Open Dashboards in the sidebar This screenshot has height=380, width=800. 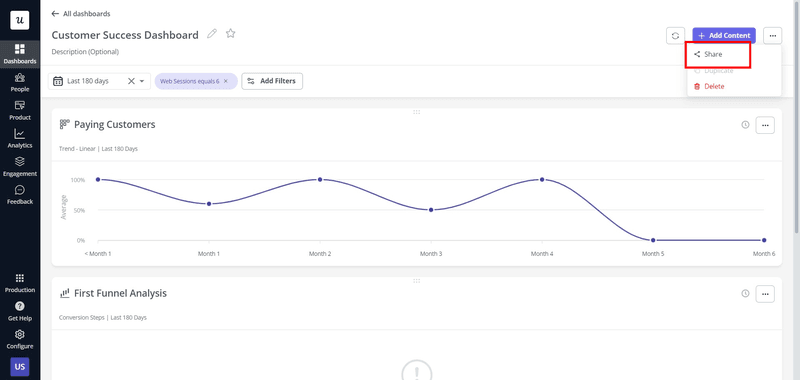click(x=19, y=54)
